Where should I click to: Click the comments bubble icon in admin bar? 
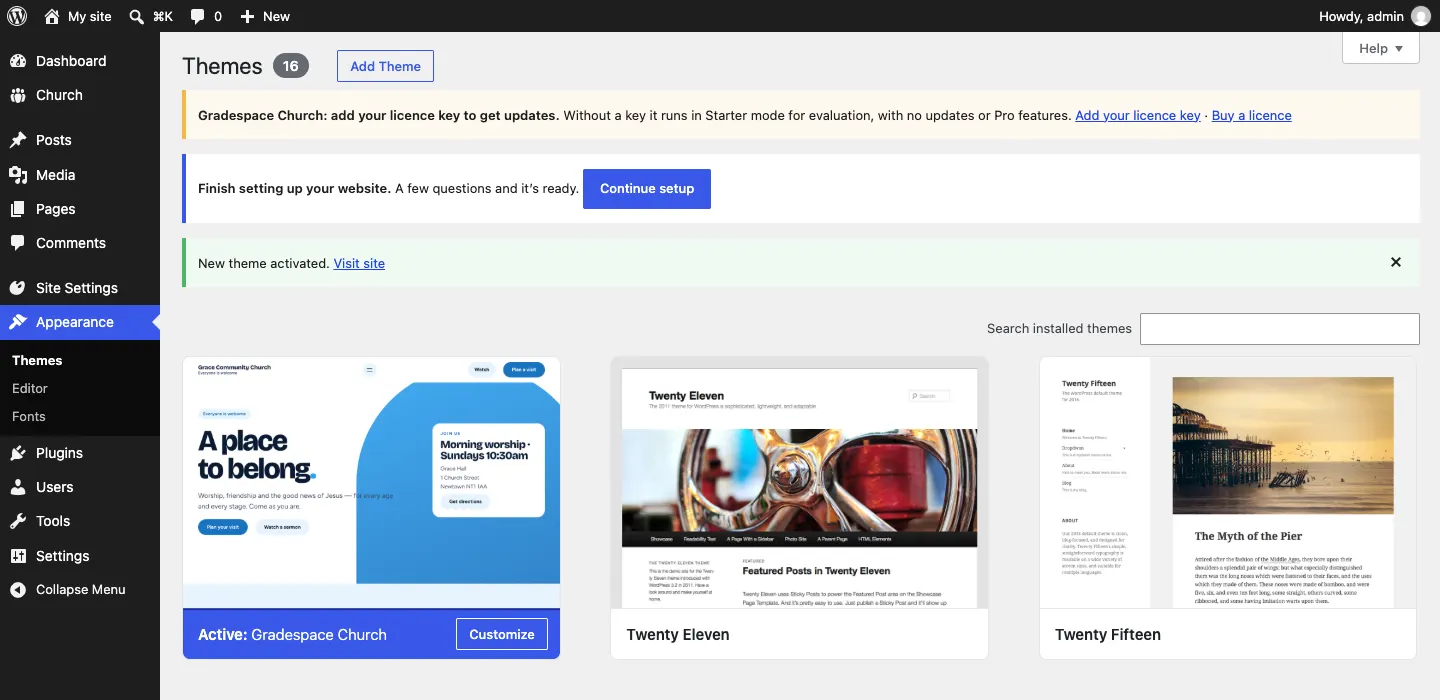pyautogui.click(x=198, y=16)
